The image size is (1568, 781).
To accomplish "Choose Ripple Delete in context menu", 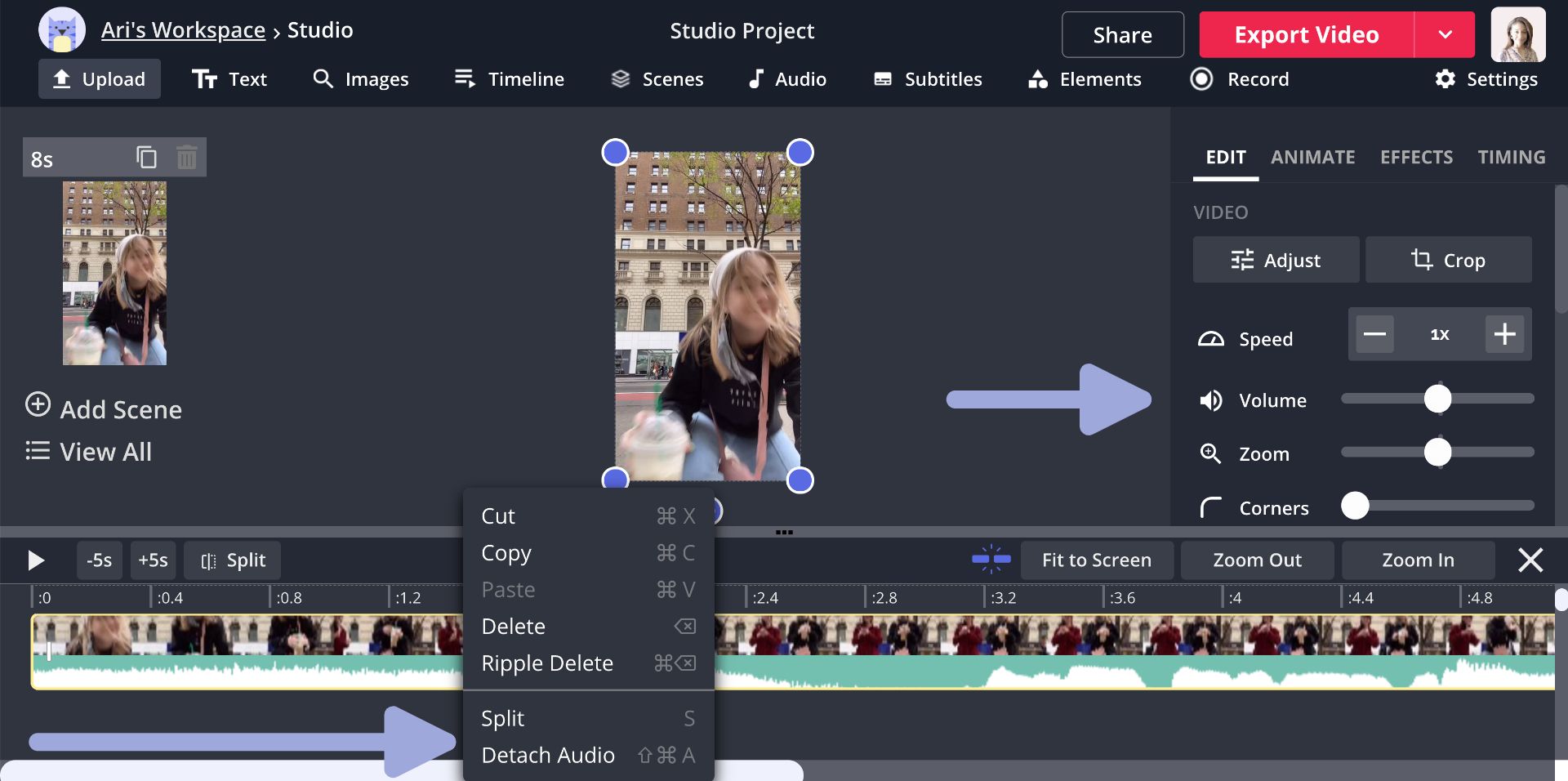I will click(588, 663).
